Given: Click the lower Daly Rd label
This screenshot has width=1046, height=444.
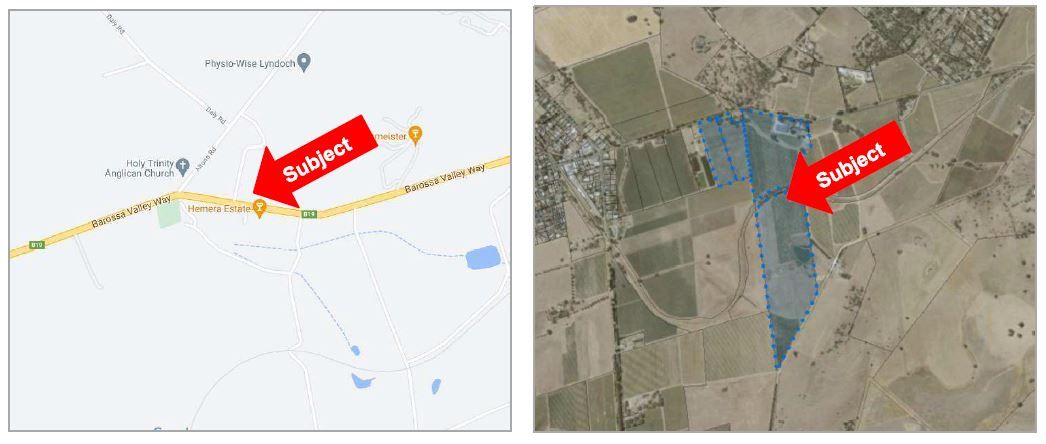Looking at the screenshot, I should (217, 115).
